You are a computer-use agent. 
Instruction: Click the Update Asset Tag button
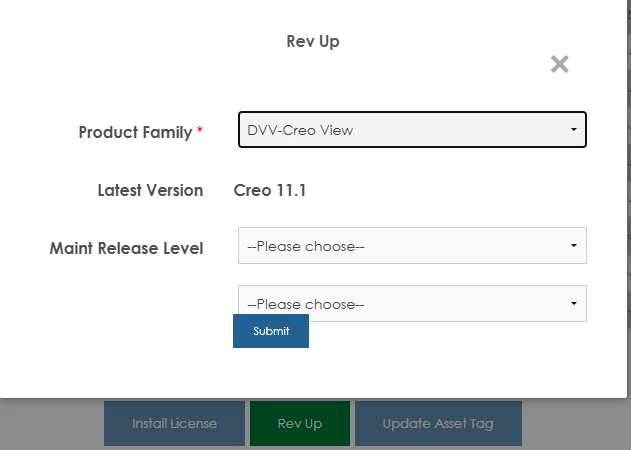[x=438, y=423]
